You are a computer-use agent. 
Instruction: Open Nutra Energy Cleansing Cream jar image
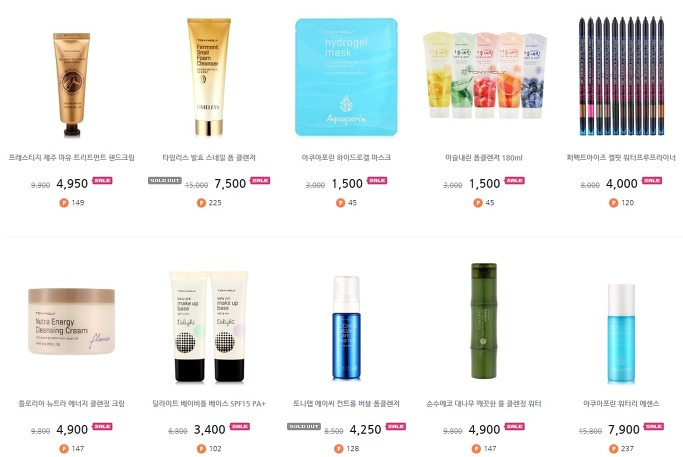pyautogui.click(x=71, y=321)
